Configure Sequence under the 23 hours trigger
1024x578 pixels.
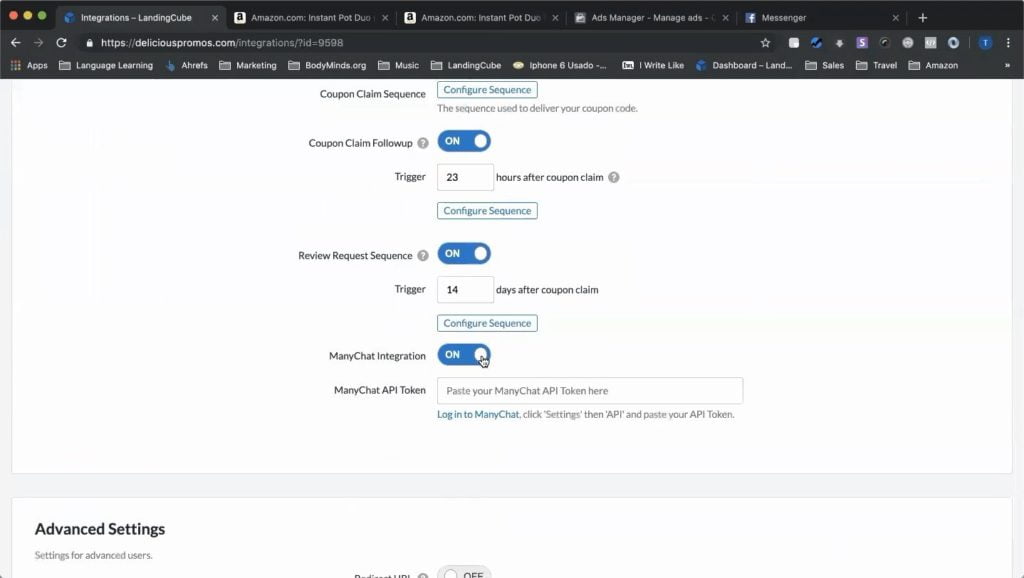tap(487, 210)
